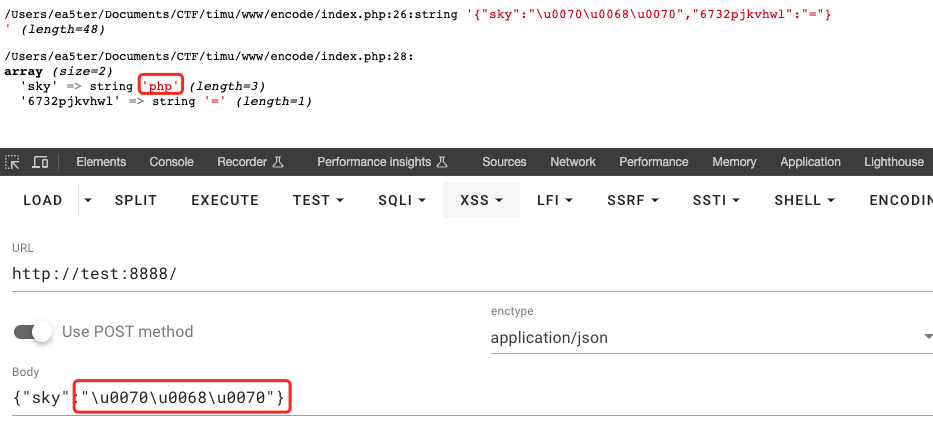
Task: Expand the XSS payload menu
Action: tap(481, 200)
